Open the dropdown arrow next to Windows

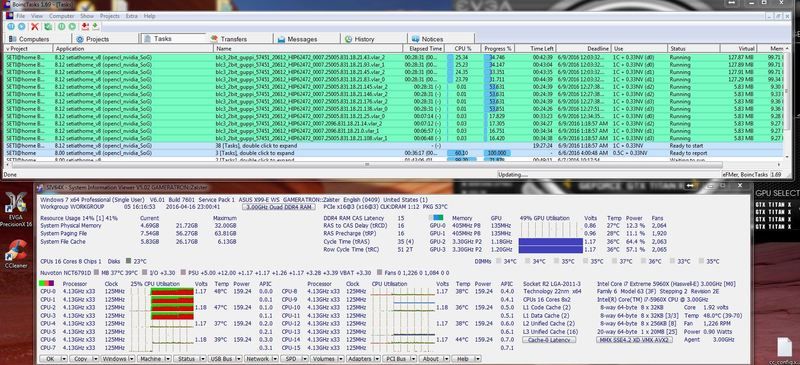pos(132,359)
